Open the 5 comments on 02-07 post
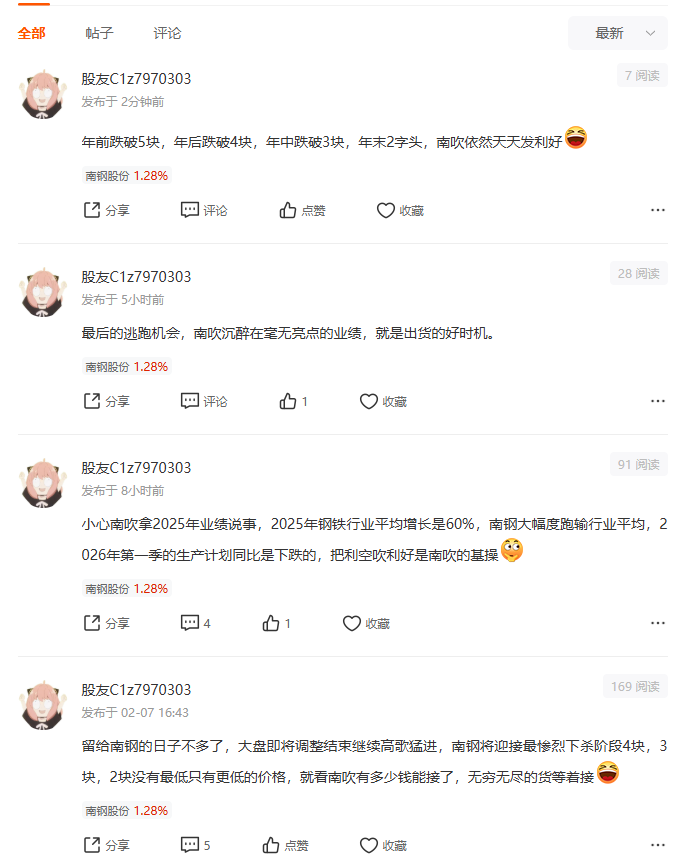 click(196, 845)
